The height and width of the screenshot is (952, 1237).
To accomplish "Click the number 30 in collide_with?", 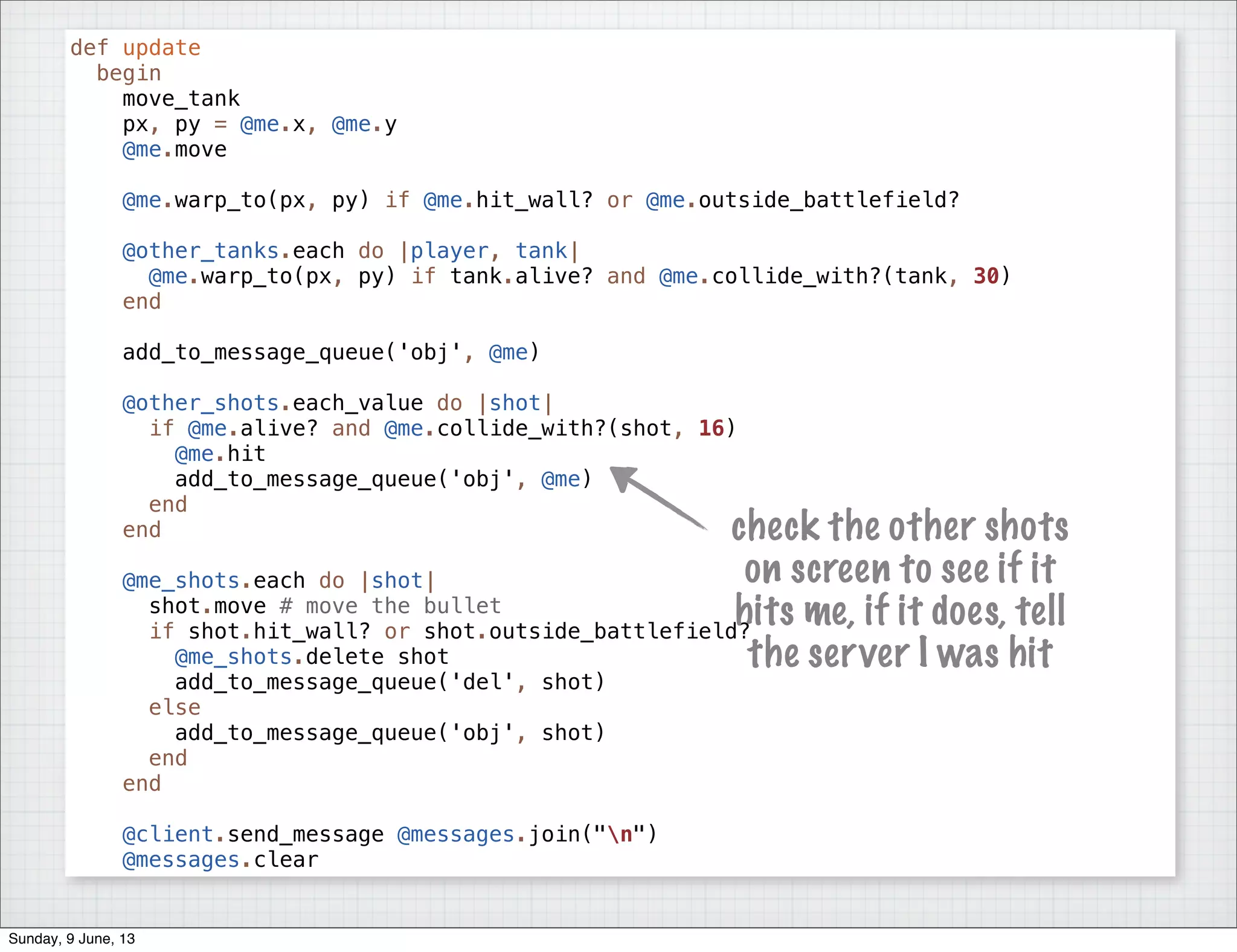I will tap(986, 276).
